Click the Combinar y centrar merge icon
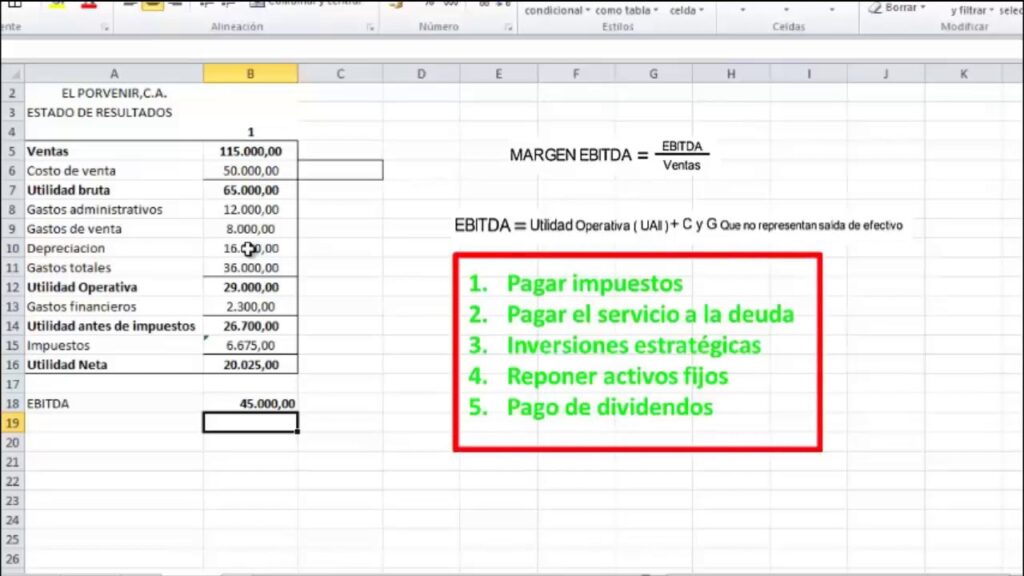The width and height of the screenshot is (1024, 576). (257, 4)
